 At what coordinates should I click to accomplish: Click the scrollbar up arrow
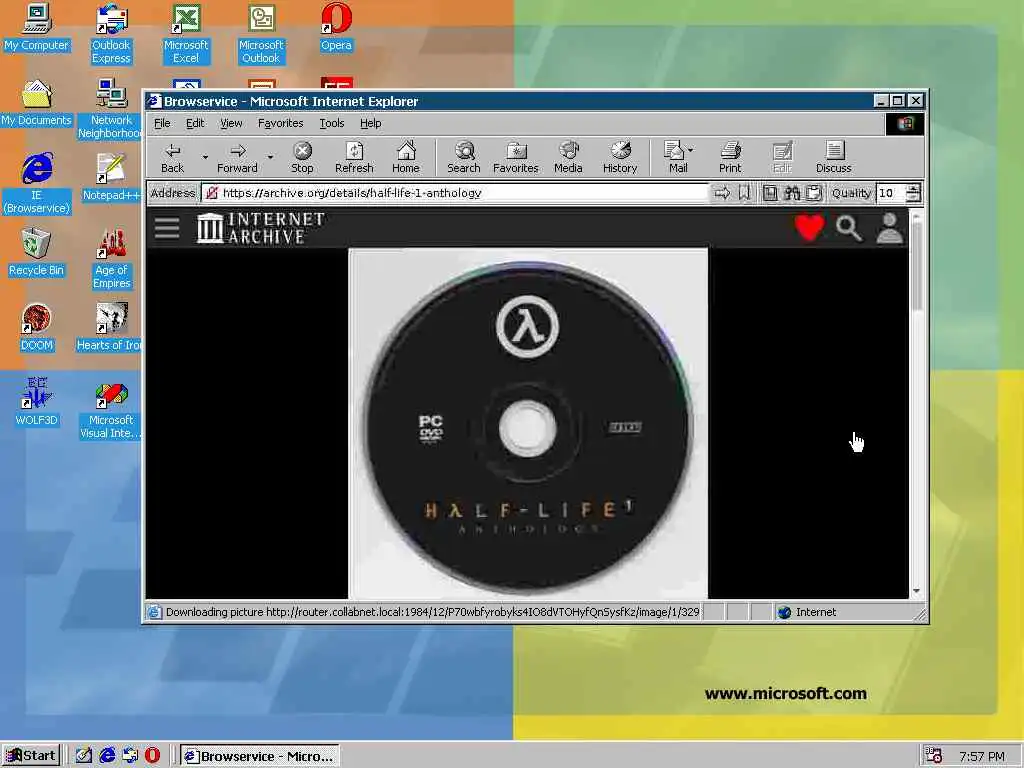point(916,216)
